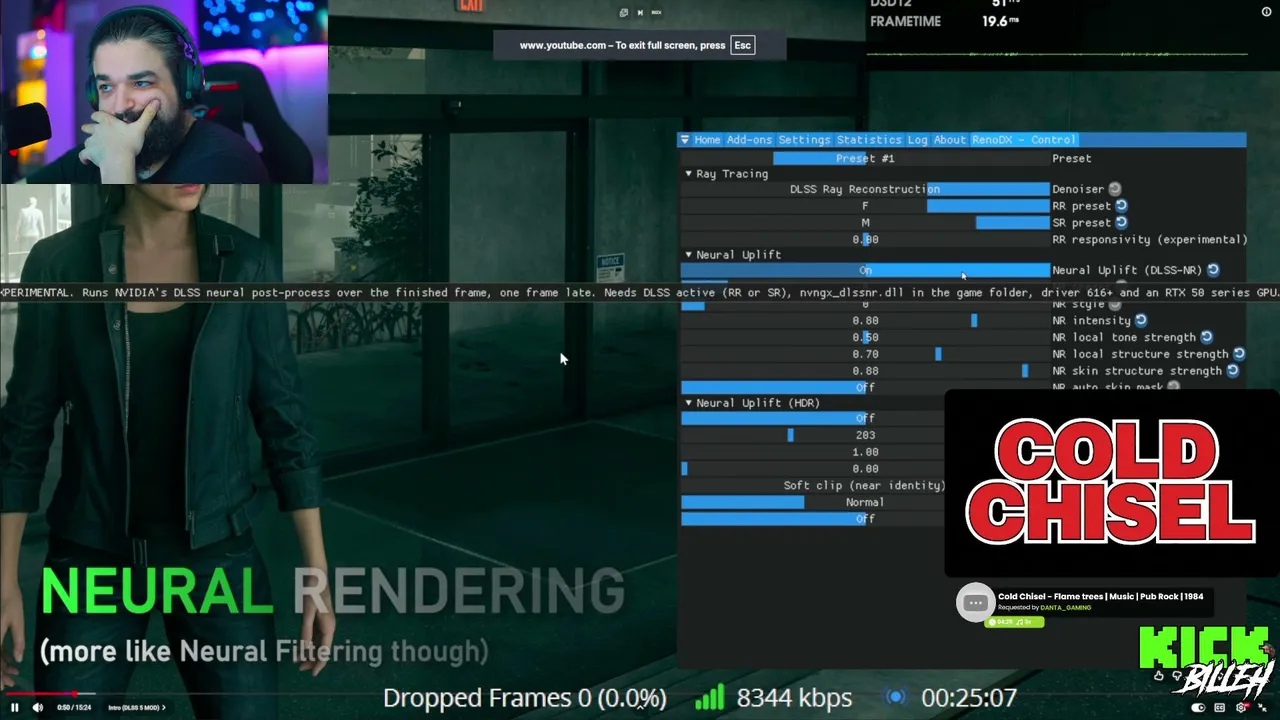The image size is (1280, 720).
Task: Reset Neural Uplift (DLSS-NR) to default
Action: click(x=1213, y=270)
